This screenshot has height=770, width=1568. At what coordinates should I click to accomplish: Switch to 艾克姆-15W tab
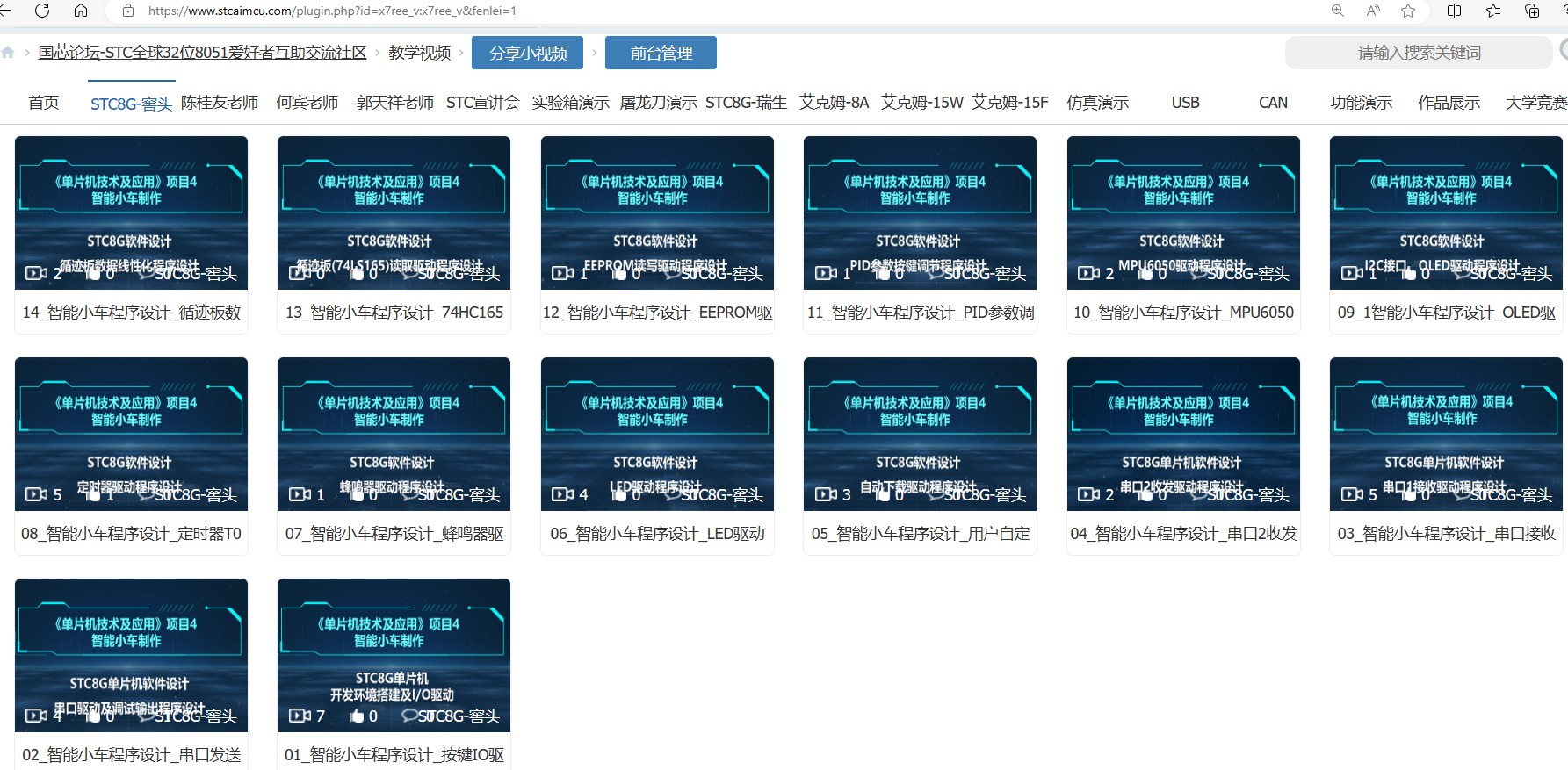[x=922, y=103]
